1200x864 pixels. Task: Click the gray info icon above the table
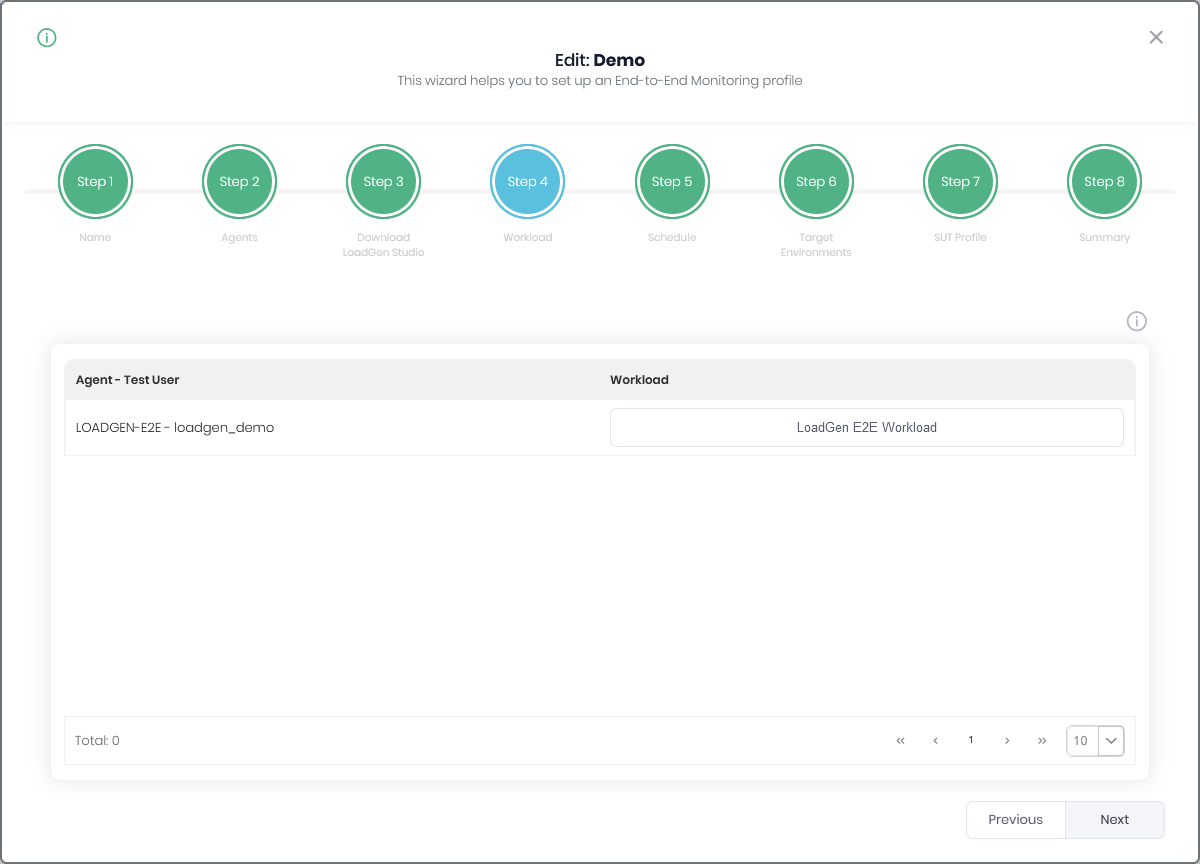pyautogui.click(x=1136, y=321)
